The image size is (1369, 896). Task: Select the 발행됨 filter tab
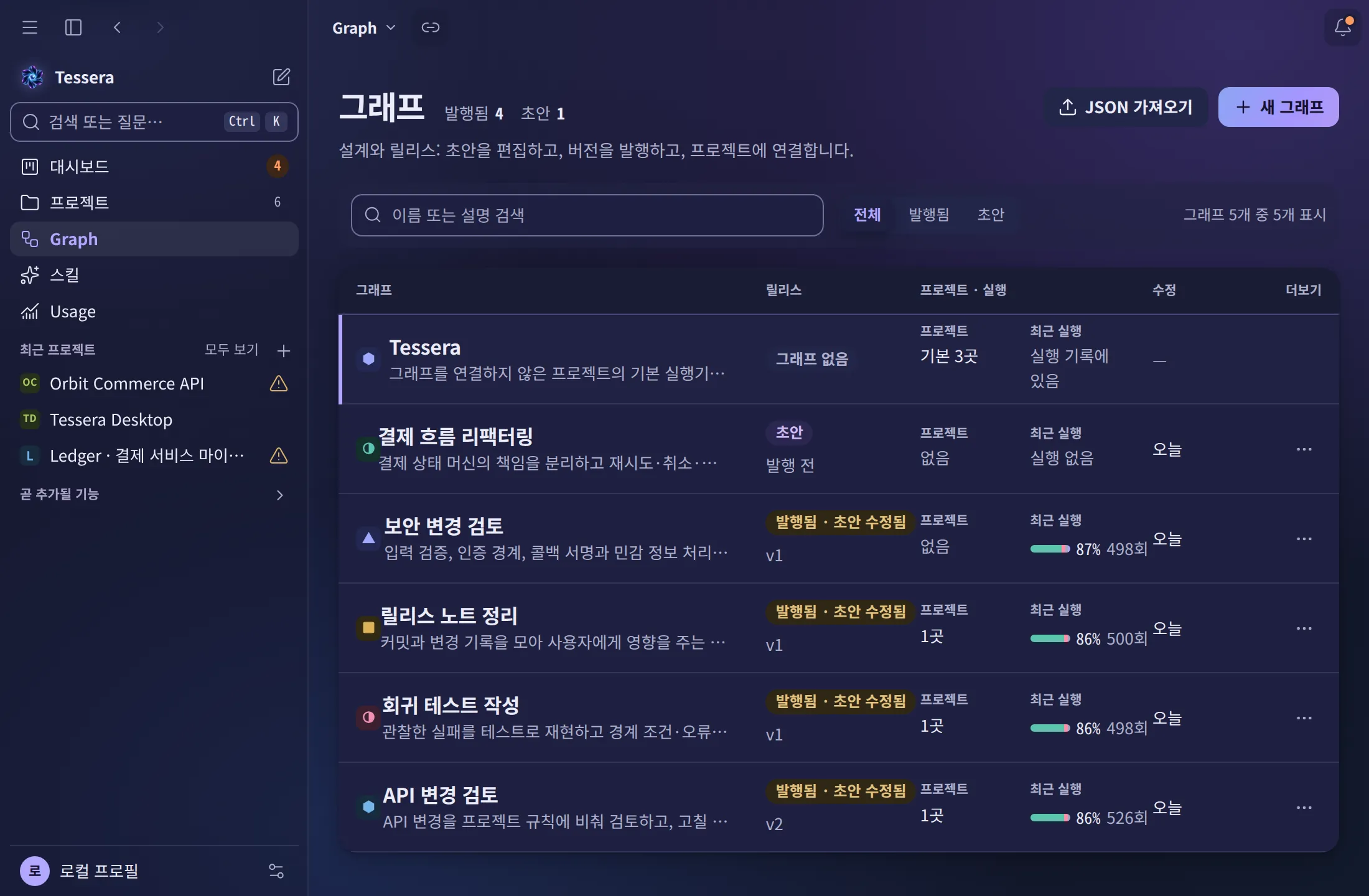coord(928,215)
